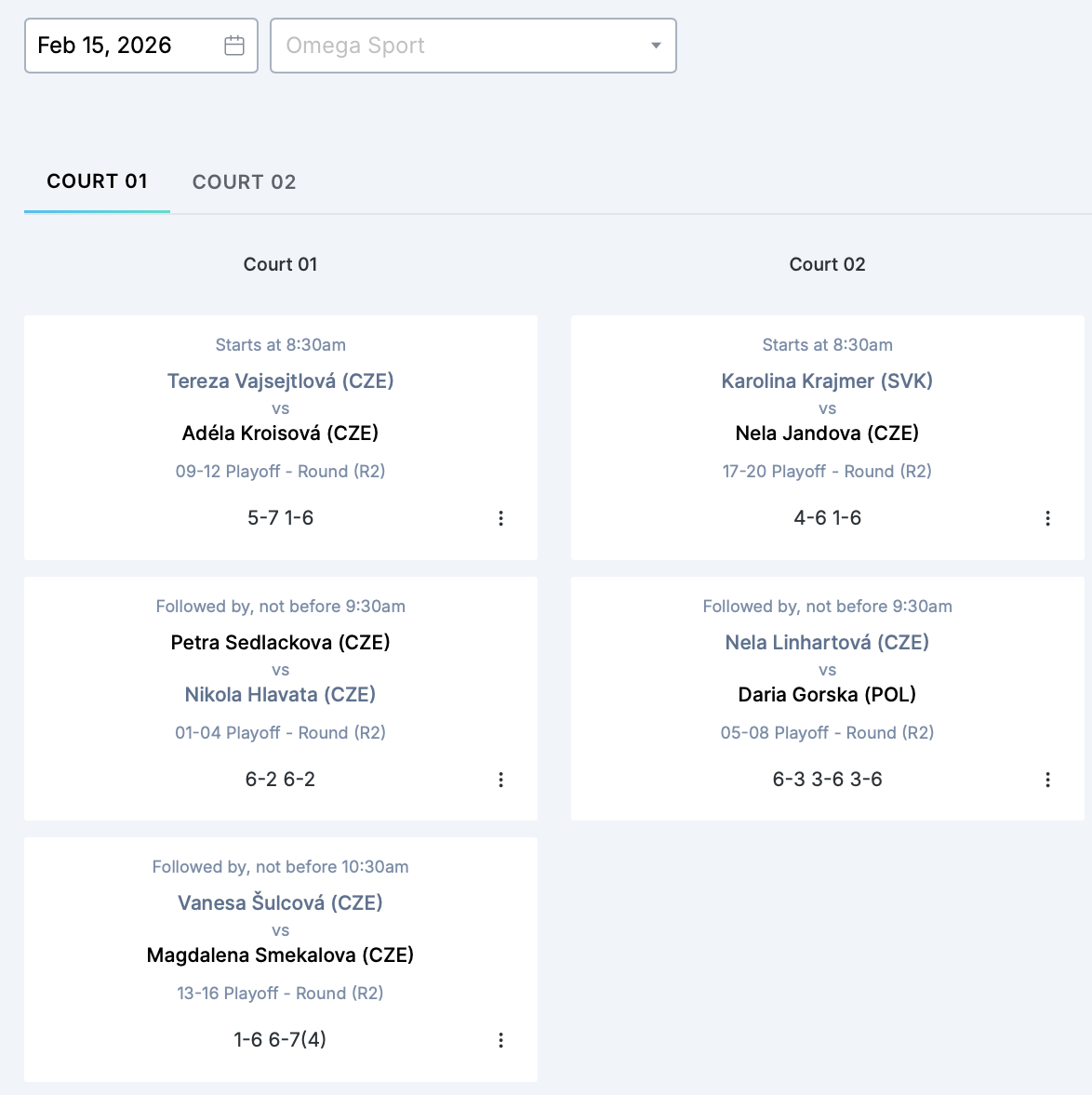The image size is (1092, 1095).
Task: Click the Feb 15, 2026 date field
Action: 121,46
